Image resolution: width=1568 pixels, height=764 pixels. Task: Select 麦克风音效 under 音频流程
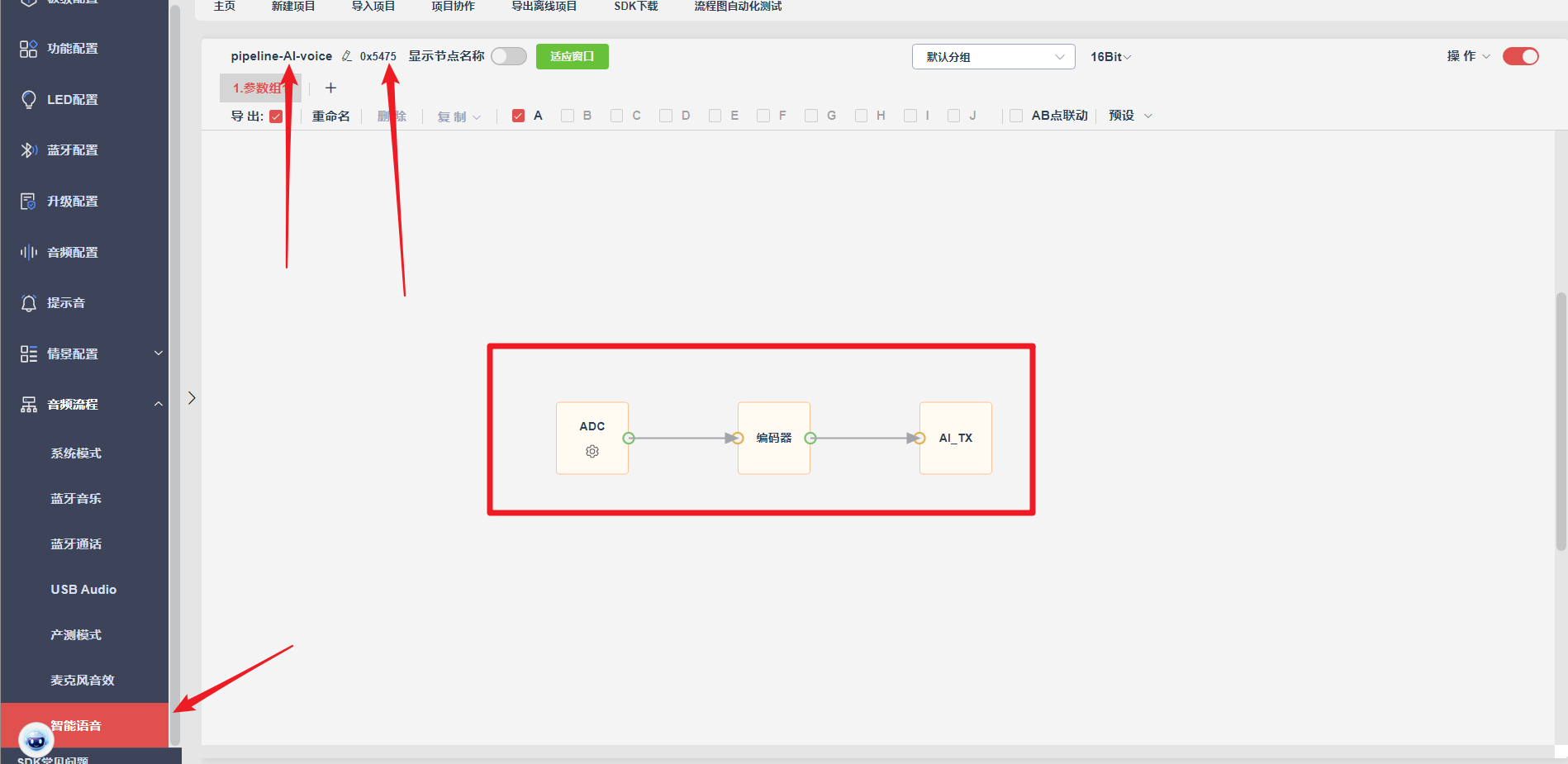(84, 681)
